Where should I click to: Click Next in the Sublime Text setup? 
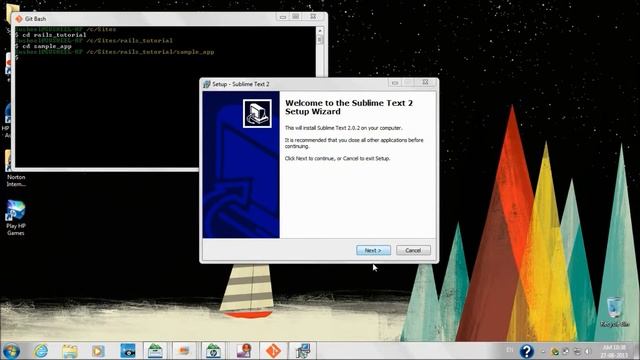click(373, 250)
